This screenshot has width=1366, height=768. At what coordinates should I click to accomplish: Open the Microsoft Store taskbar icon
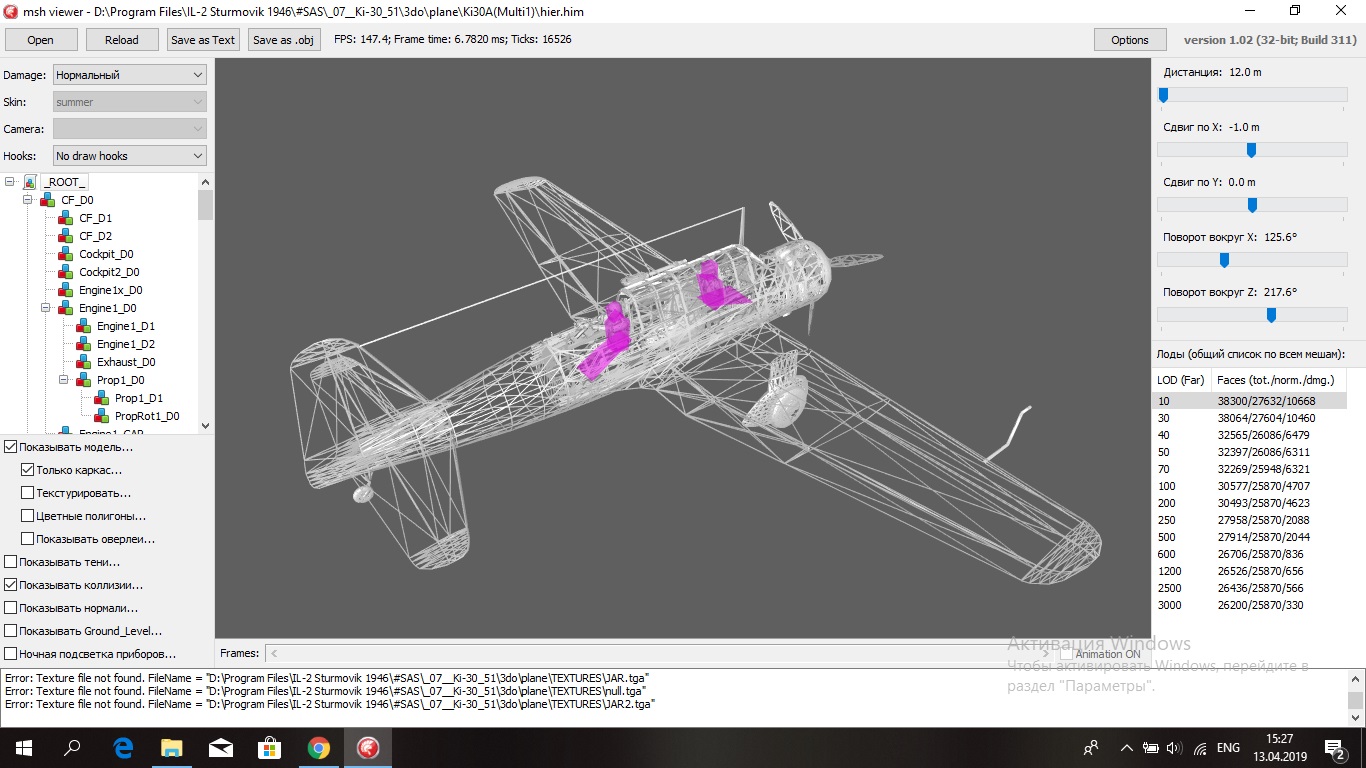[x=270, y=747]
